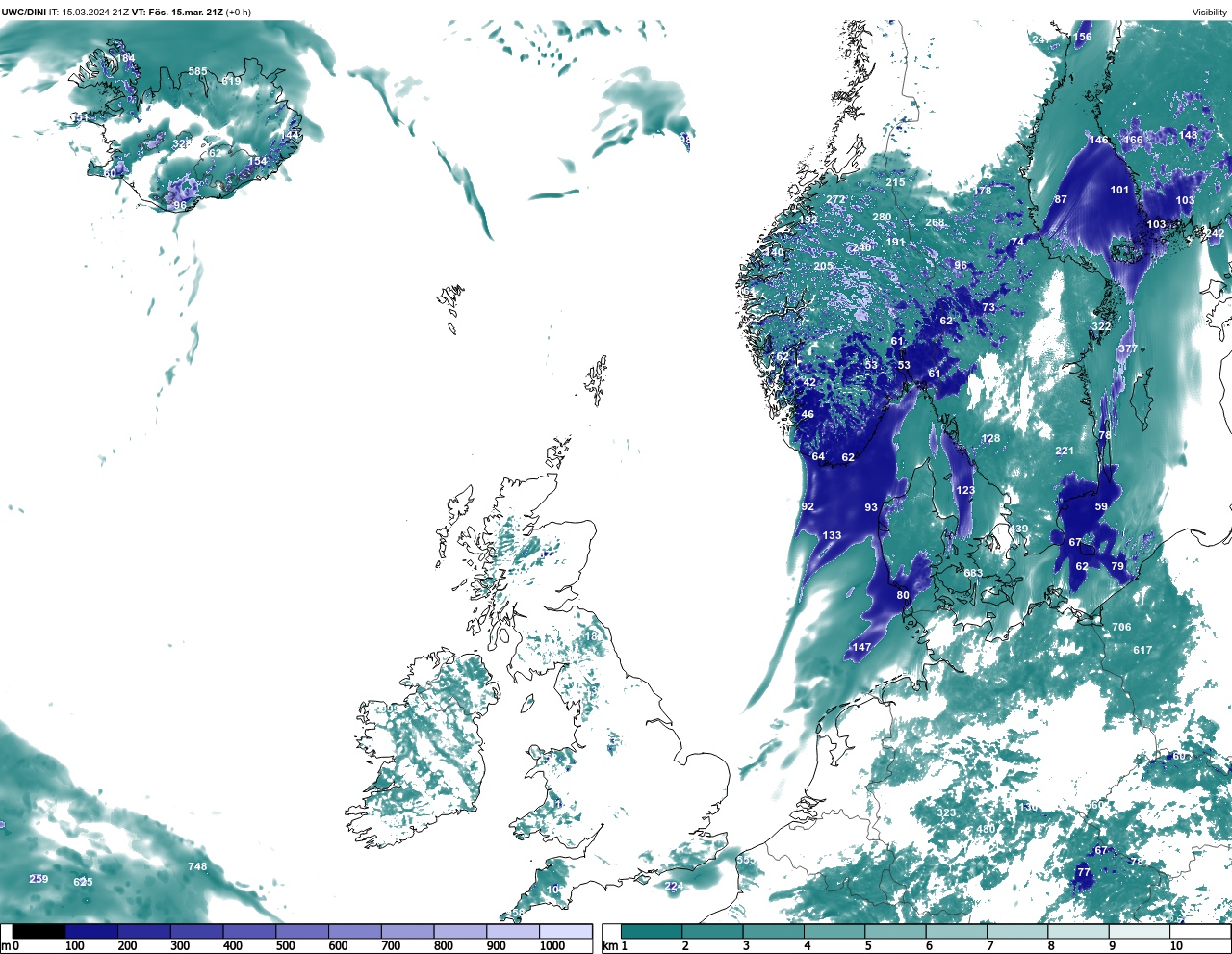The height and width of the screenshot is (954, 1232).
Task: Select the '77' value in the dark blue patch
Action: [x=1084, y=872]
